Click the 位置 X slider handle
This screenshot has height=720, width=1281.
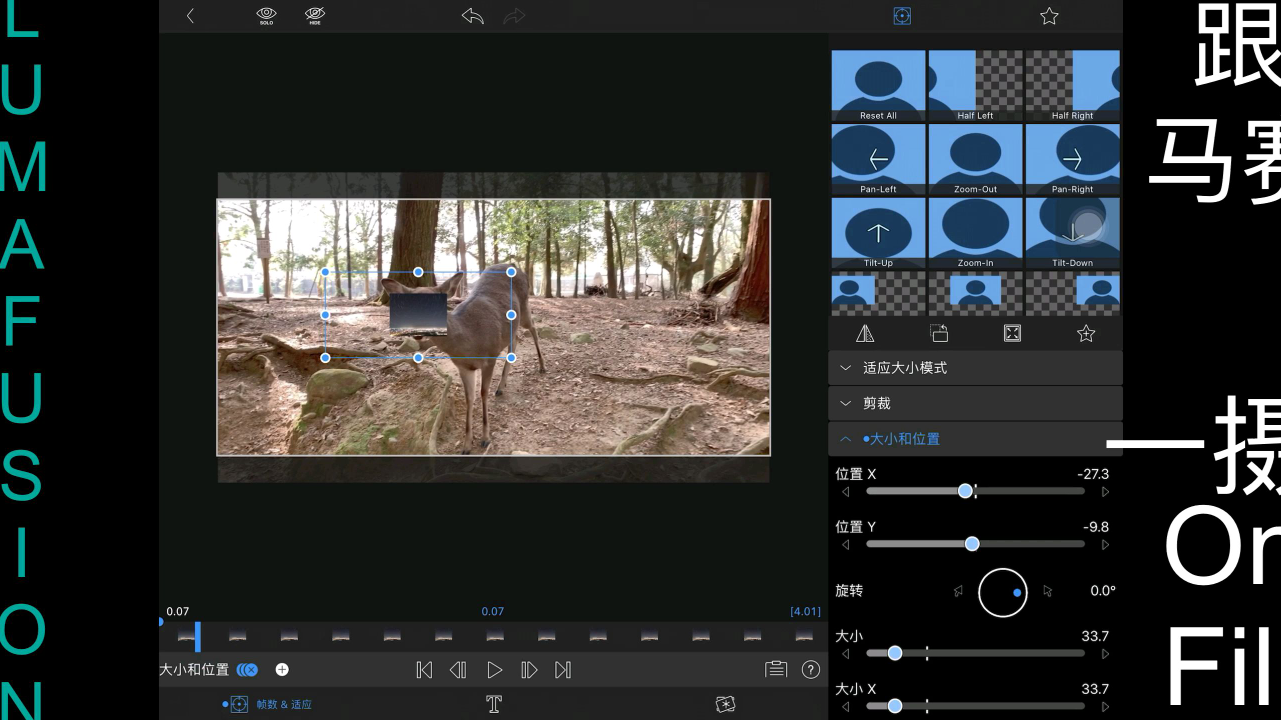965,491
